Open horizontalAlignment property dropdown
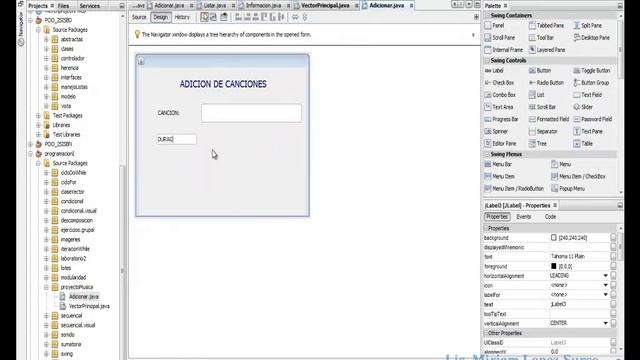 pos(606,276)
